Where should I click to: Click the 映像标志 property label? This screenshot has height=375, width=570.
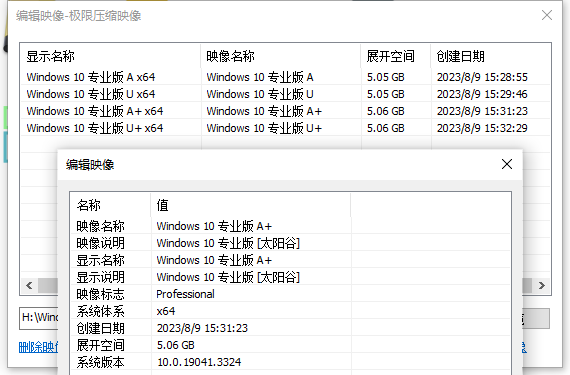point(100,294)
